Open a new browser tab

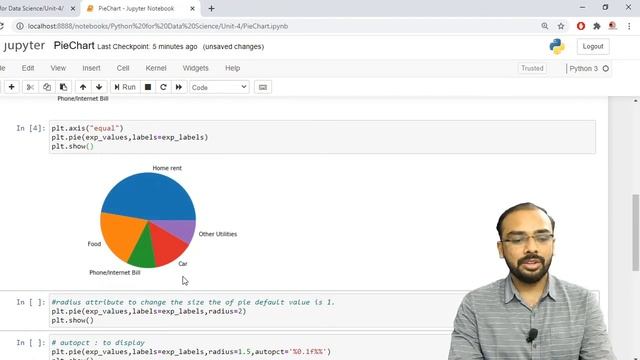coord(211,8)
